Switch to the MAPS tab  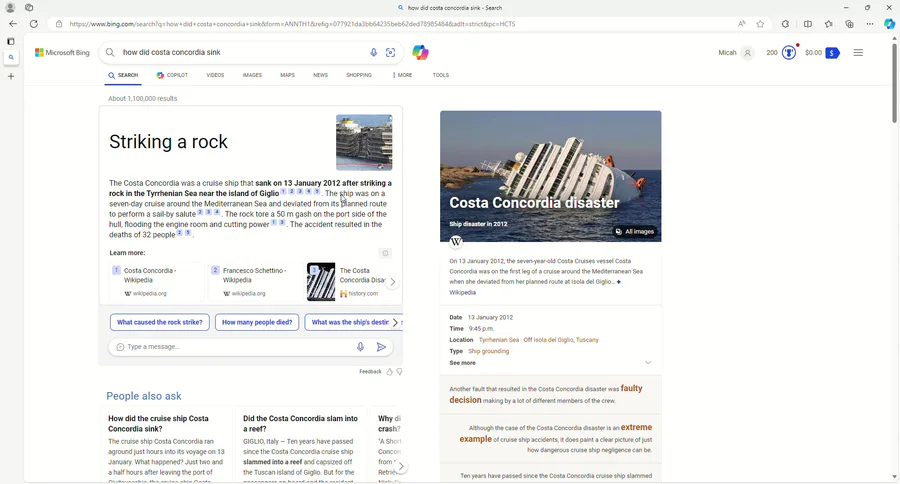point(288,75)
